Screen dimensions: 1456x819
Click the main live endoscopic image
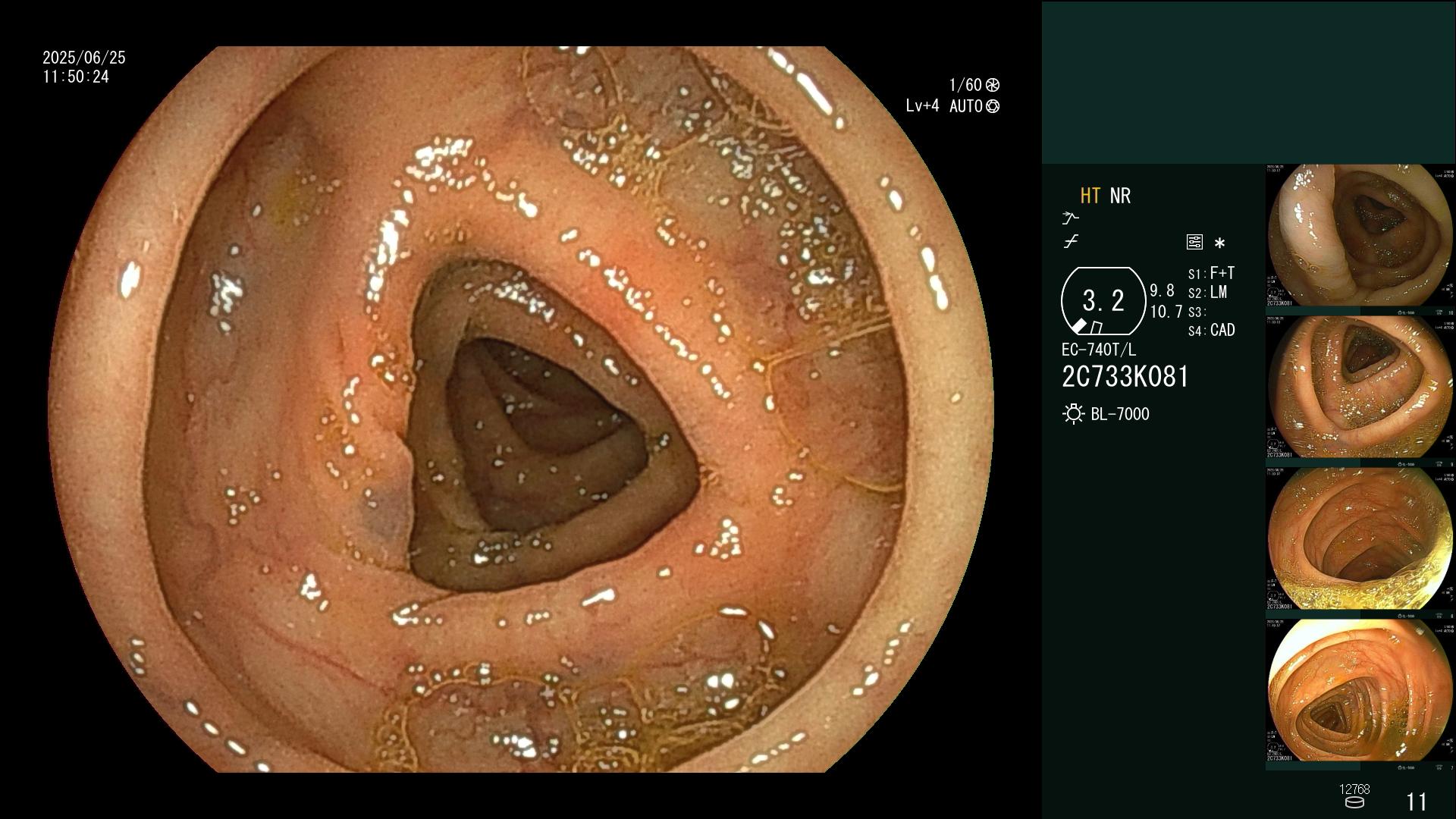[521, 409]
